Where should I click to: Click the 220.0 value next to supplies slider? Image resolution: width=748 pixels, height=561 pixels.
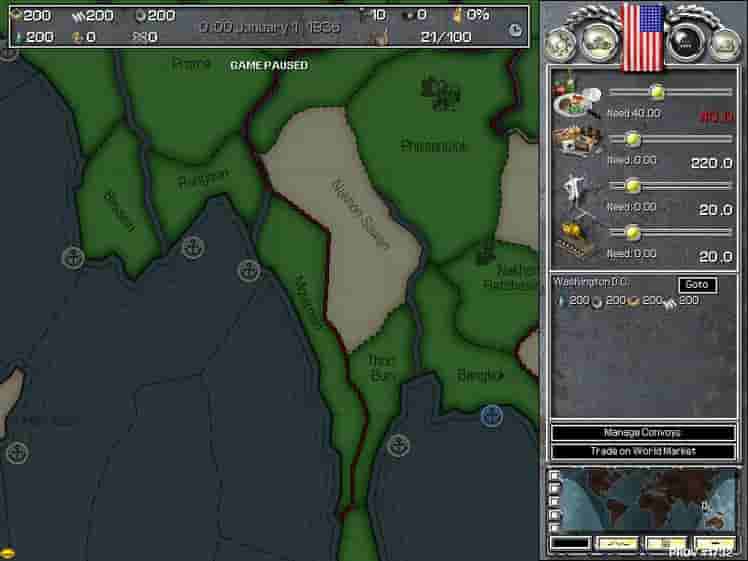pos(712,163)
